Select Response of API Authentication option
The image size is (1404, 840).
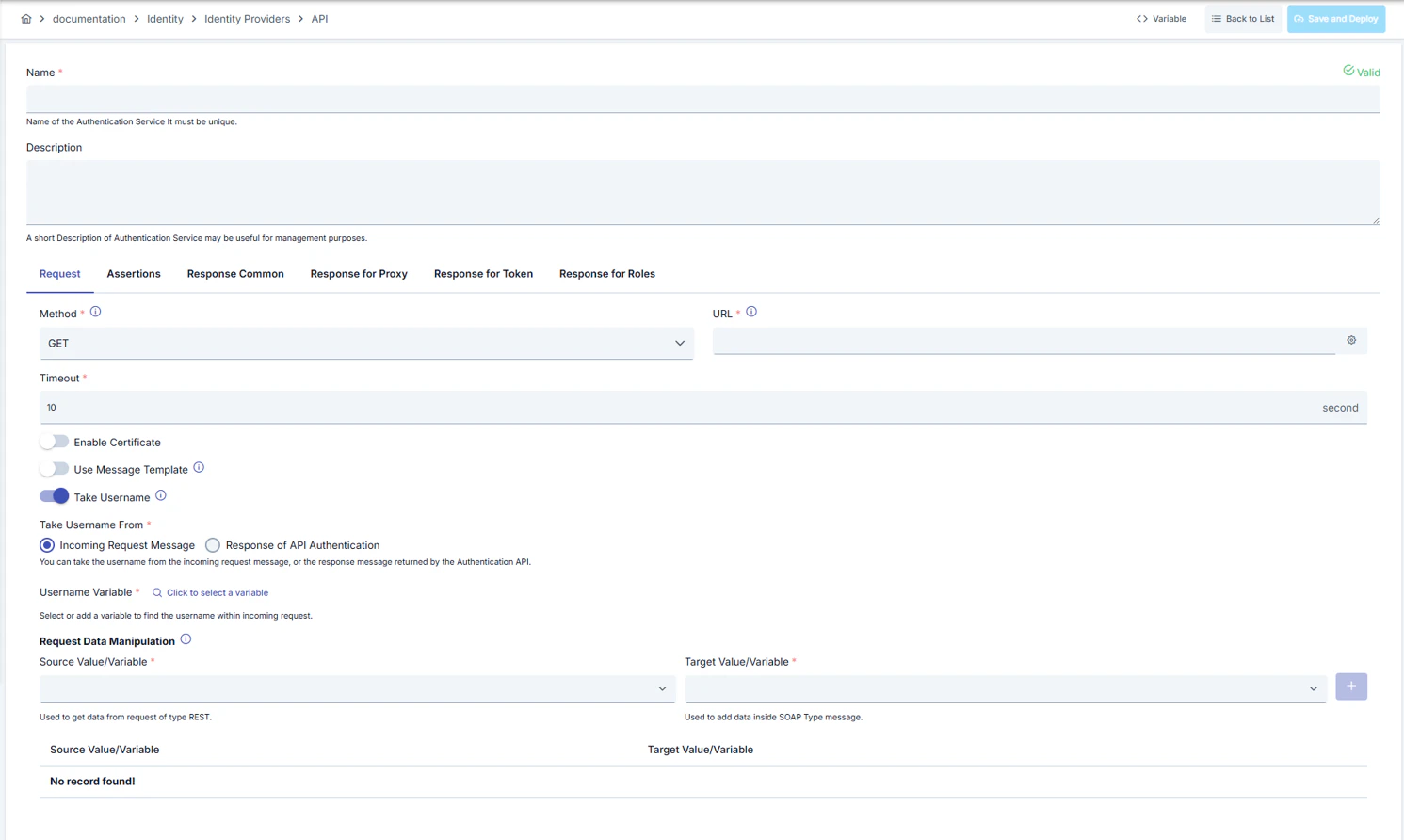(x=213, y=544)
